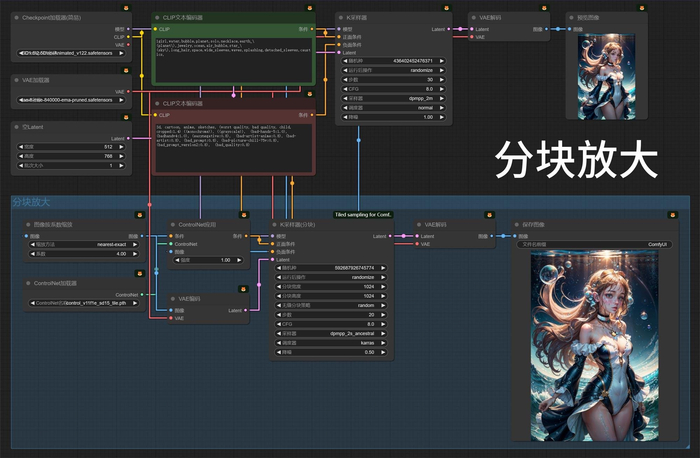Click the increase arrow on batch size 1
700x458 pixels.
[x=121, y=166]
